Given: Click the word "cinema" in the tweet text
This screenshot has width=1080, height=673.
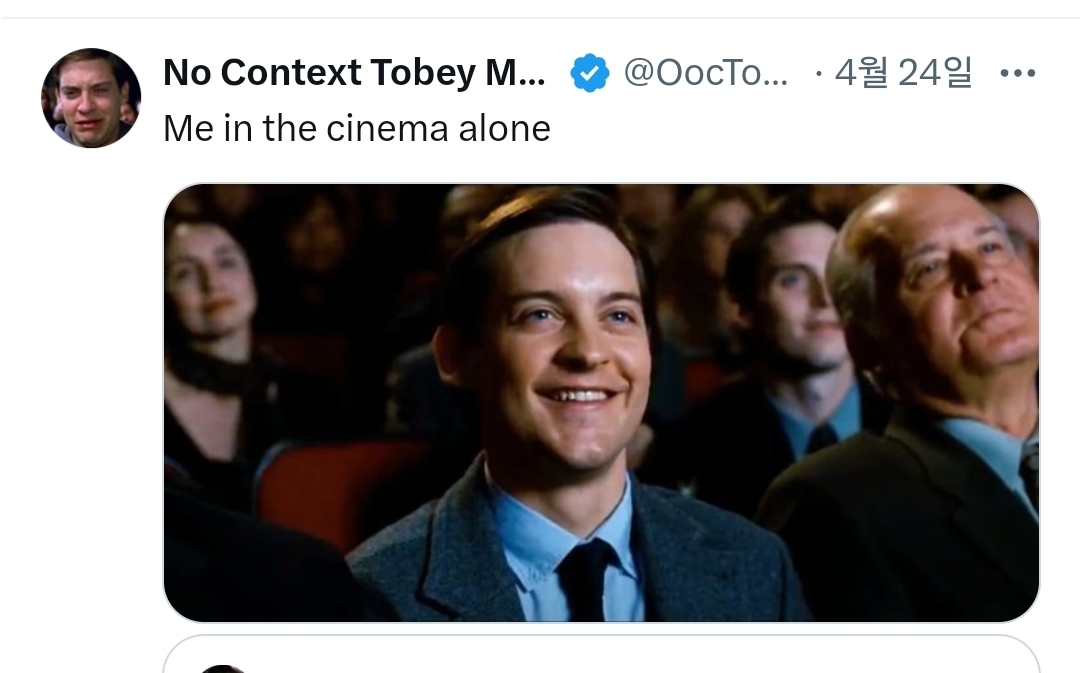Looking at the screenshot, I should [x=387, y=129].
